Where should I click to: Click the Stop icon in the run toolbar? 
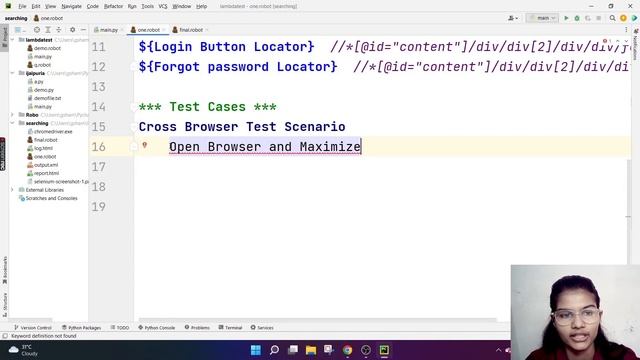(598, 18)
